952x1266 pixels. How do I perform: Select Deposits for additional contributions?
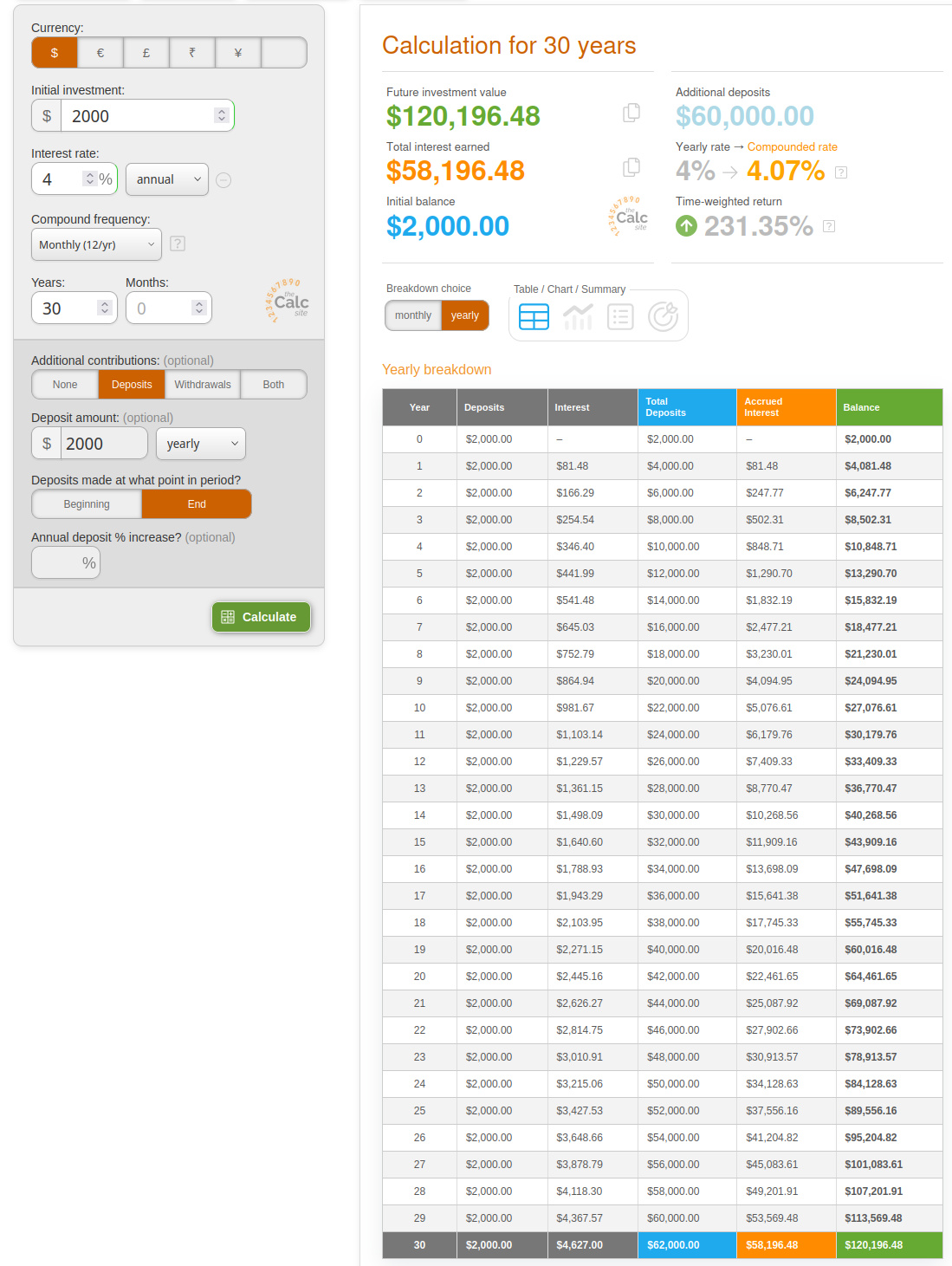(132, 385)
